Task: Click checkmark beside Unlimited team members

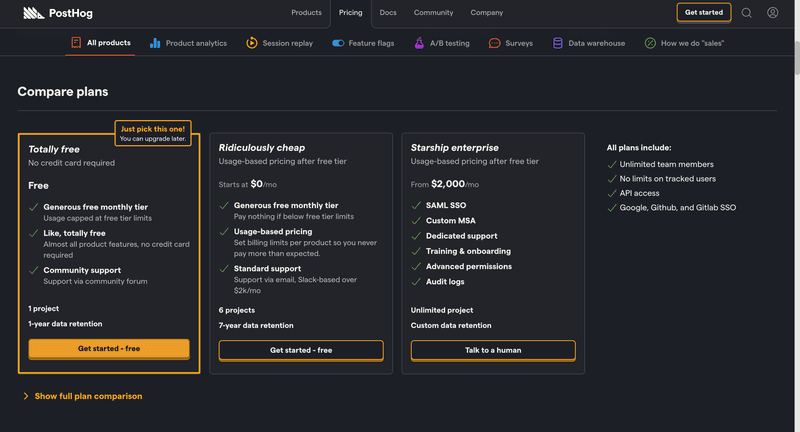Action: [612, 165]
